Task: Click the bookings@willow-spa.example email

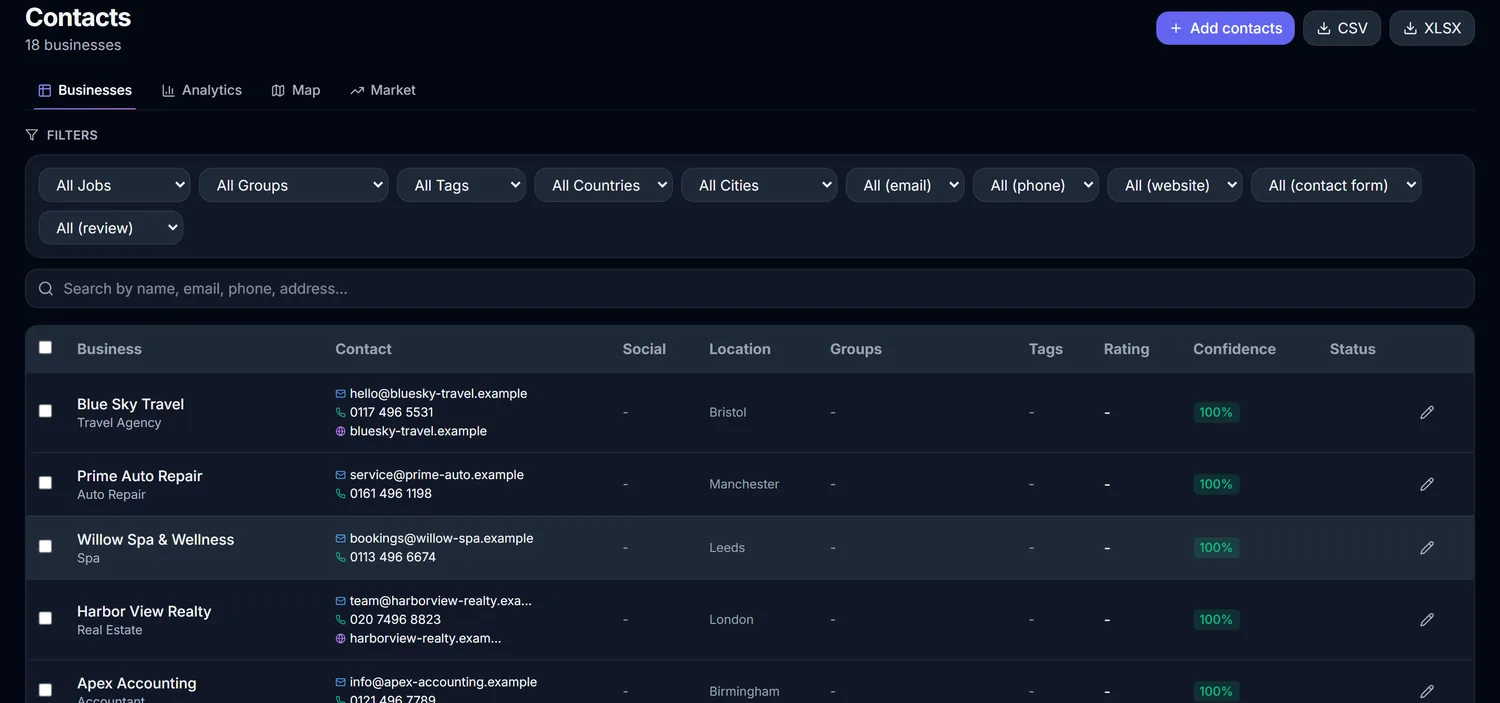Action: [441, 538]
